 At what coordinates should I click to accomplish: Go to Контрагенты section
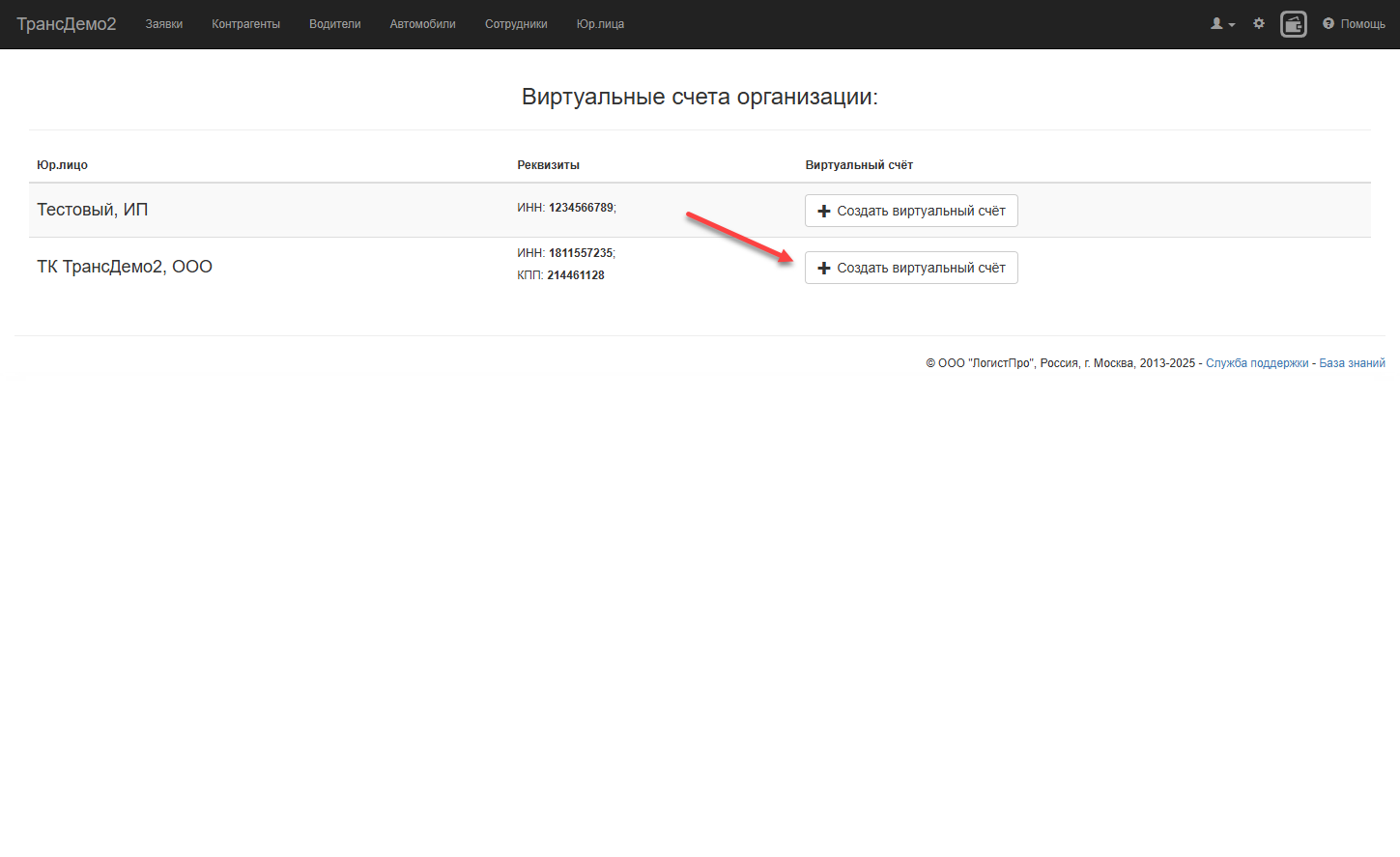[246, 24]
